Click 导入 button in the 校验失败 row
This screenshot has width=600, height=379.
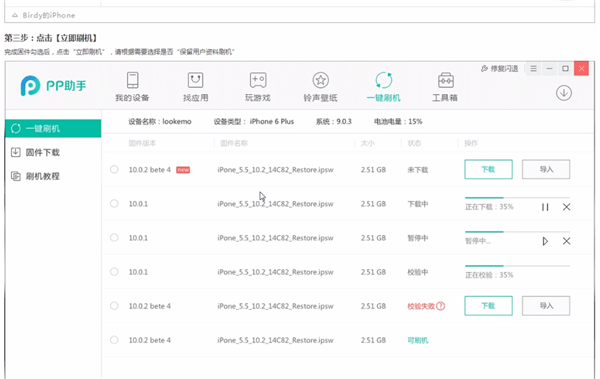click(546, 305)
